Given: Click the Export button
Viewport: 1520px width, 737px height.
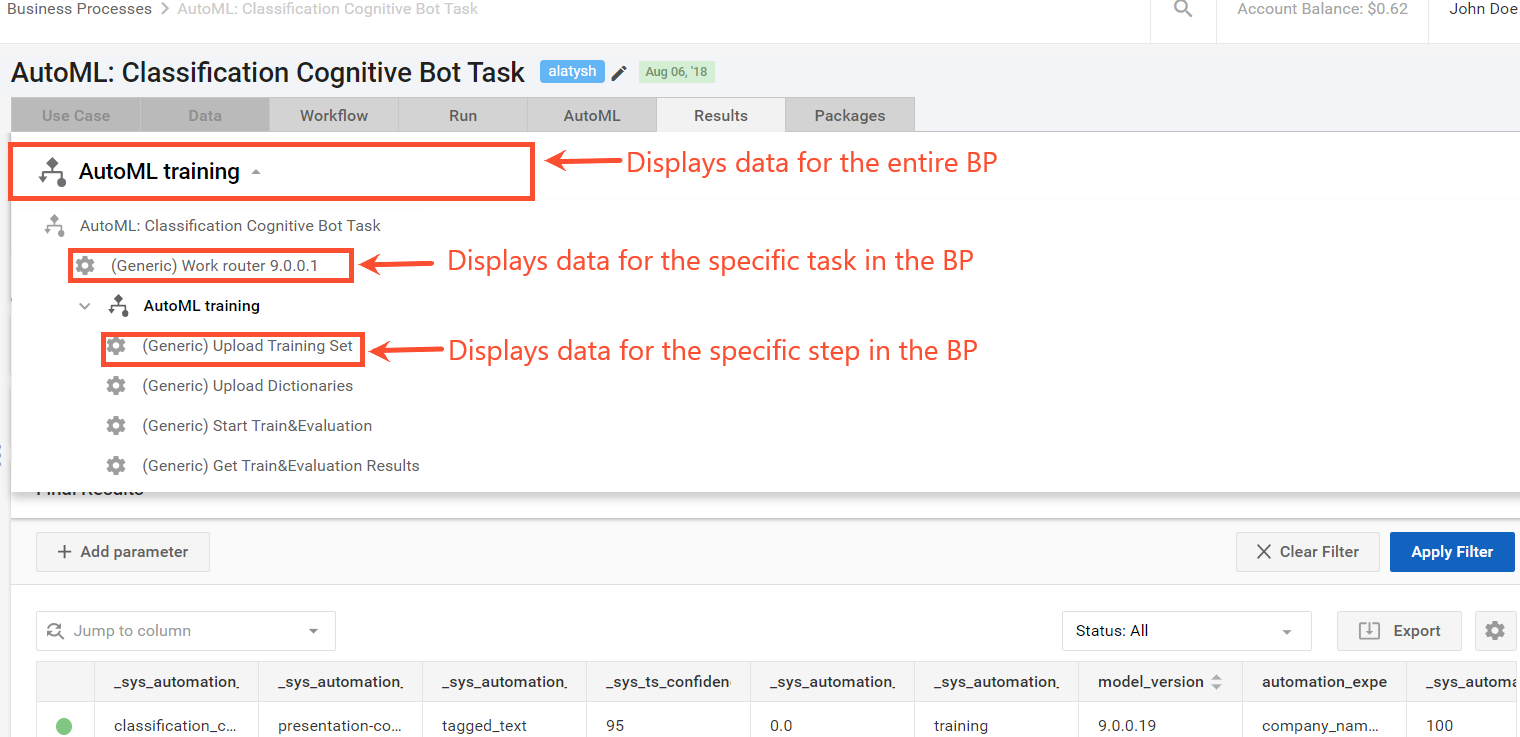Looking at the screenshot, I should click(x=1399, y=631).
